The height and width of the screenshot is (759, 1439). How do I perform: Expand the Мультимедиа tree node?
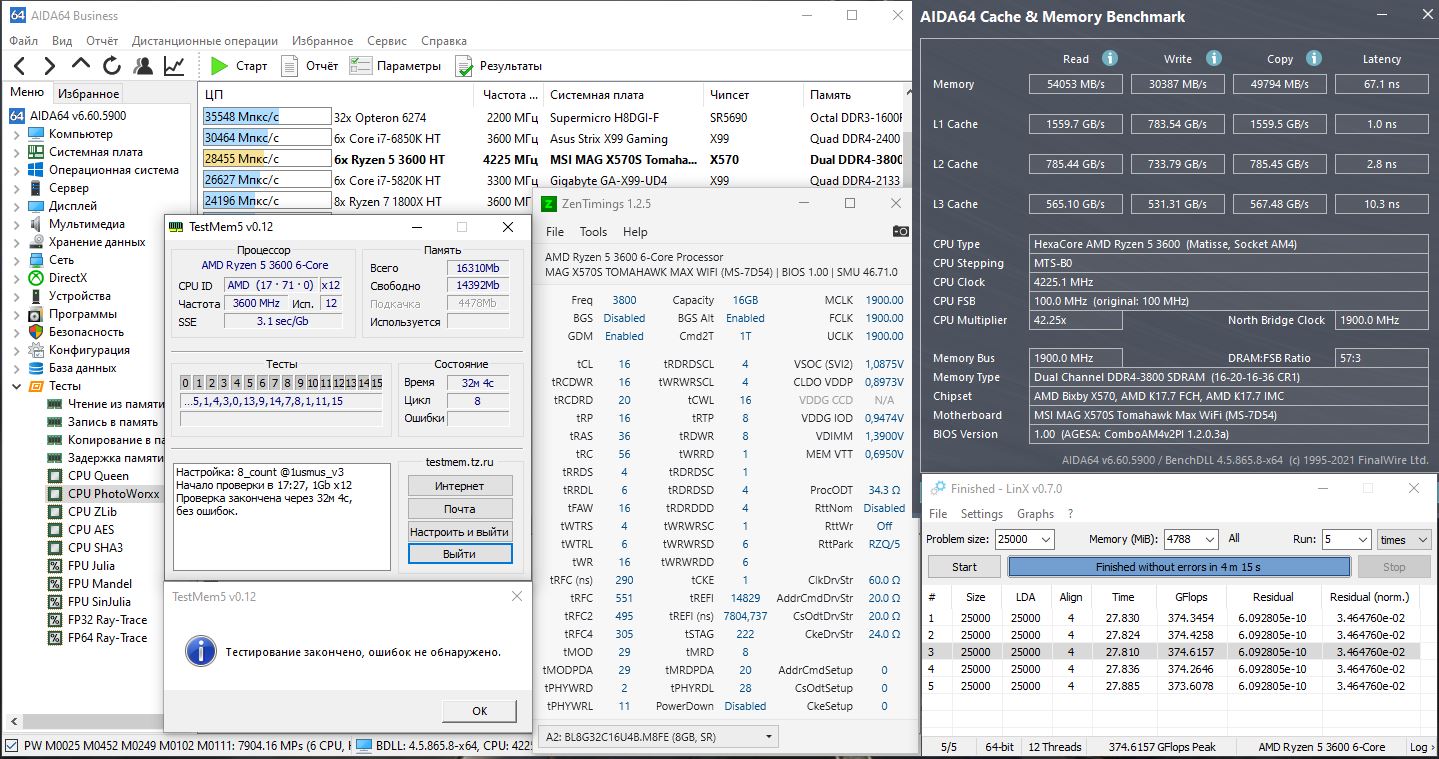17,224
